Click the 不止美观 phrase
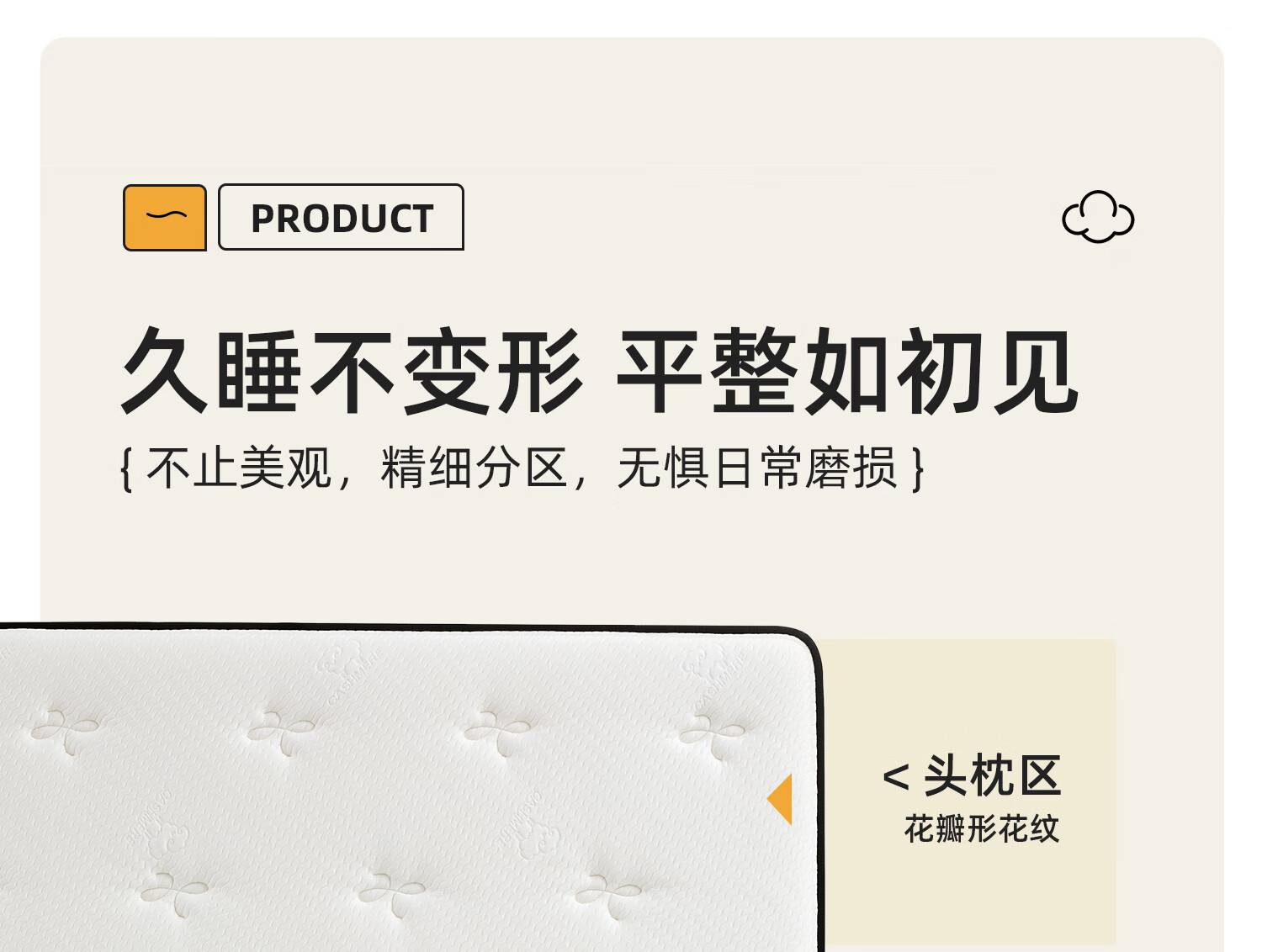The width and height of the screenshot is (1262, 952). 240,468
